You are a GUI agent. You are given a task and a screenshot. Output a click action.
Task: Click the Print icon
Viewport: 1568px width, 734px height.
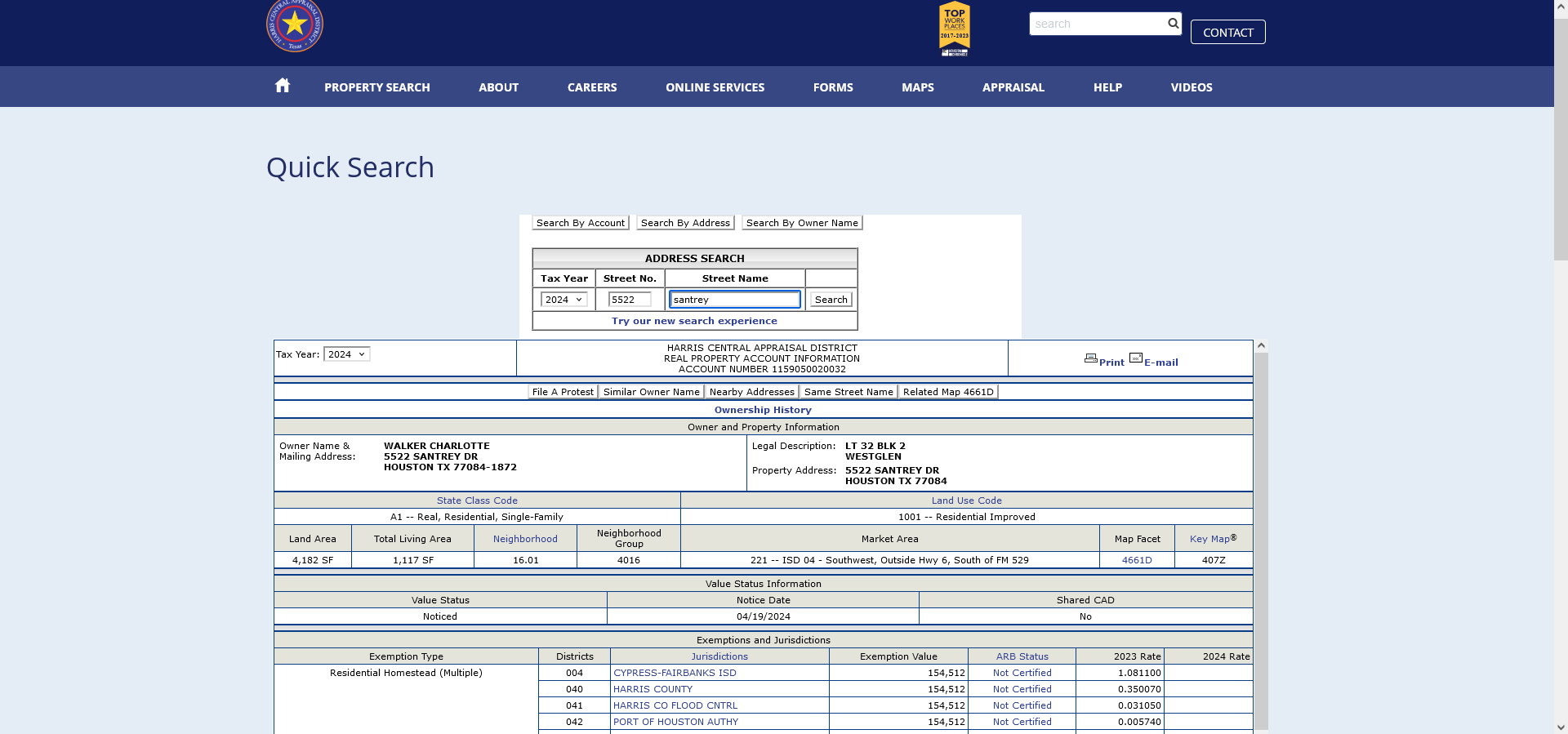1091,358
